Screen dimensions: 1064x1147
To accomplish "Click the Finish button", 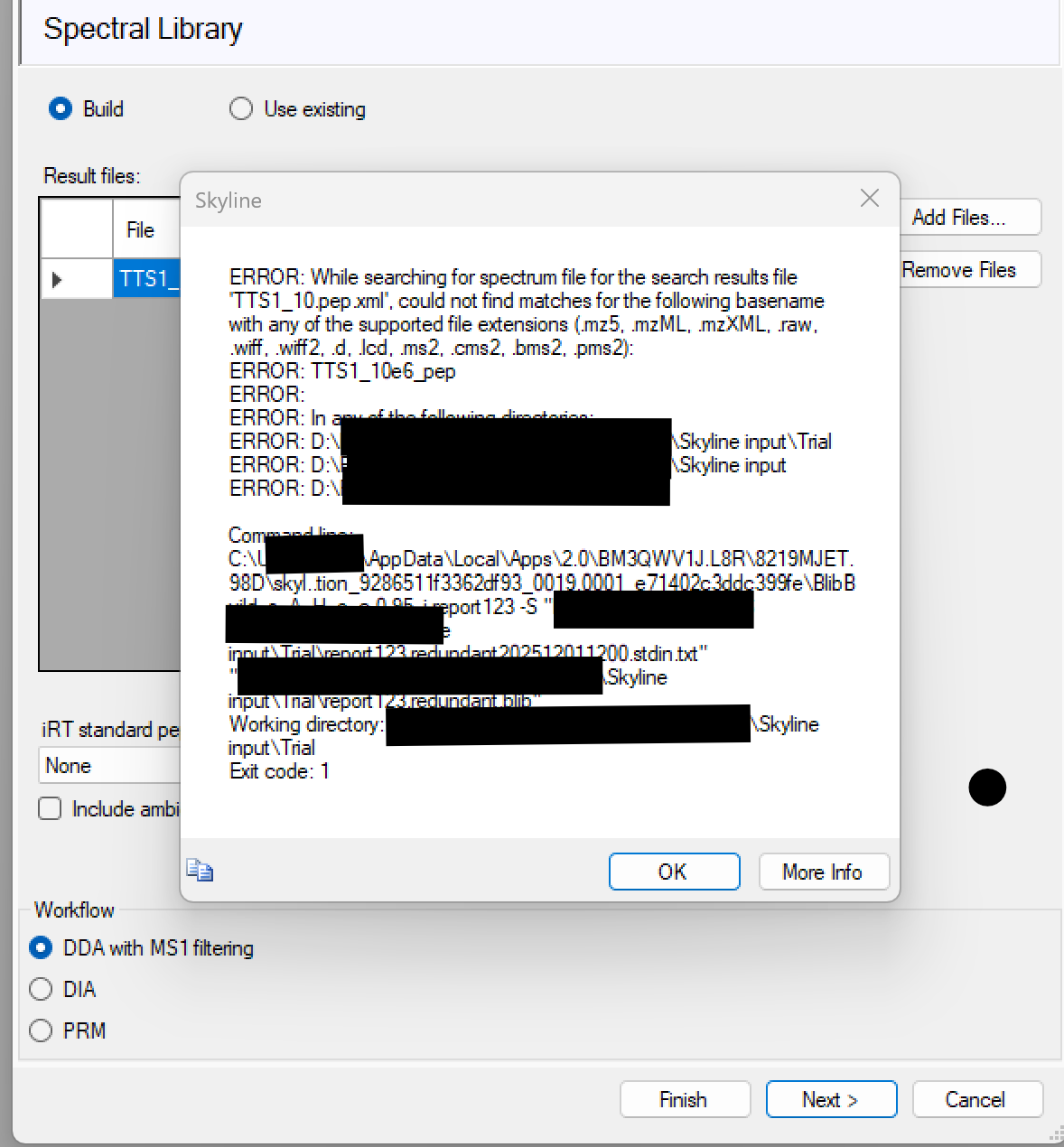I will coord(684,1100).
